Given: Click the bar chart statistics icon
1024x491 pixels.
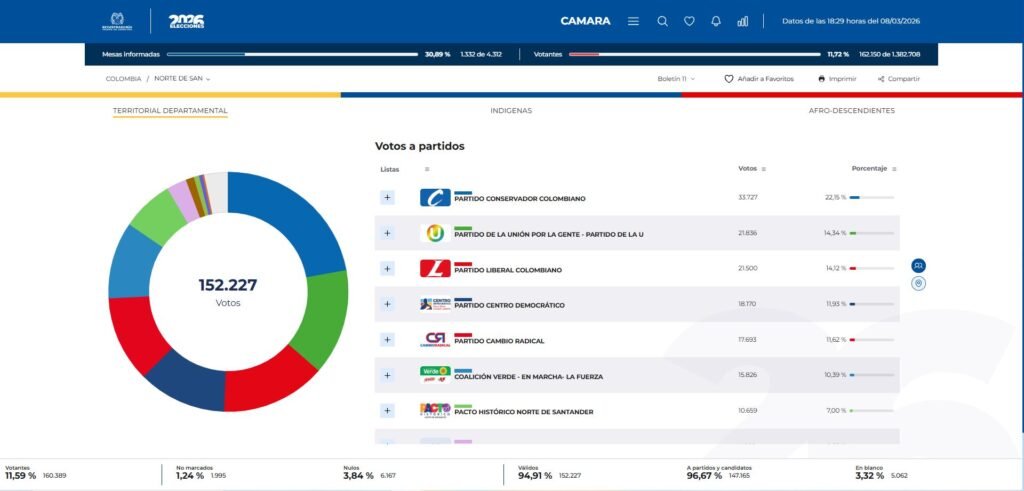Looking at the screenshot, I should coord(743,21).
